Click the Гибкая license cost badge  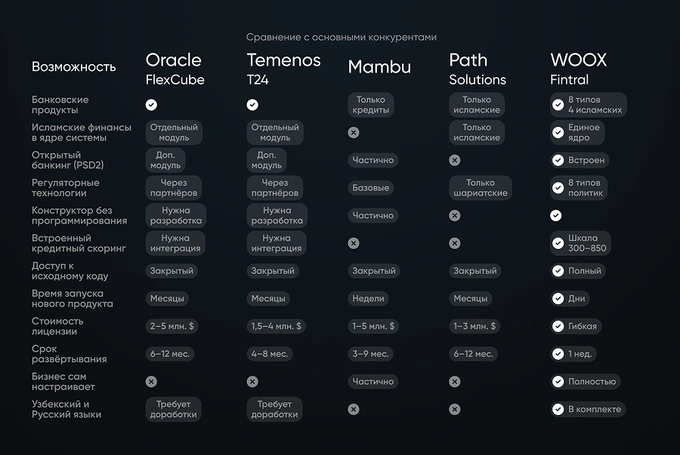[577, 326]
